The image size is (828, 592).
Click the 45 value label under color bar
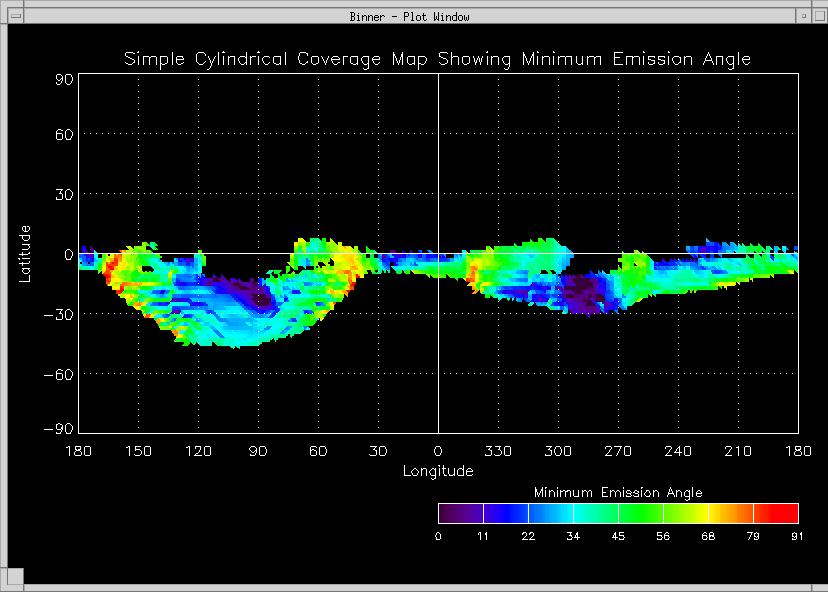tap(618, 537)
